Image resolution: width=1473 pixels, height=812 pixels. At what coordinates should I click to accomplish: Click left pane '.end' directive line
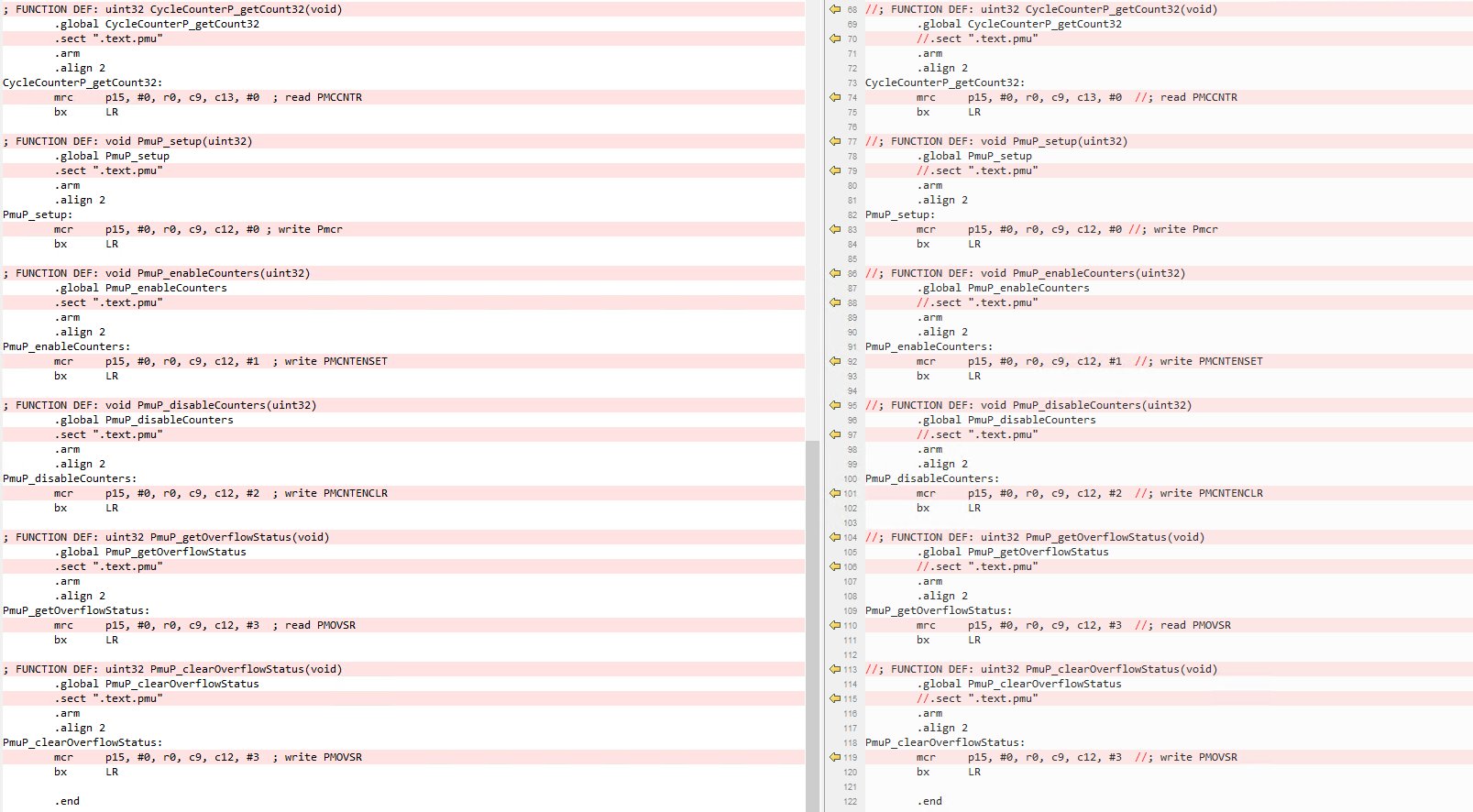point(403,801)
